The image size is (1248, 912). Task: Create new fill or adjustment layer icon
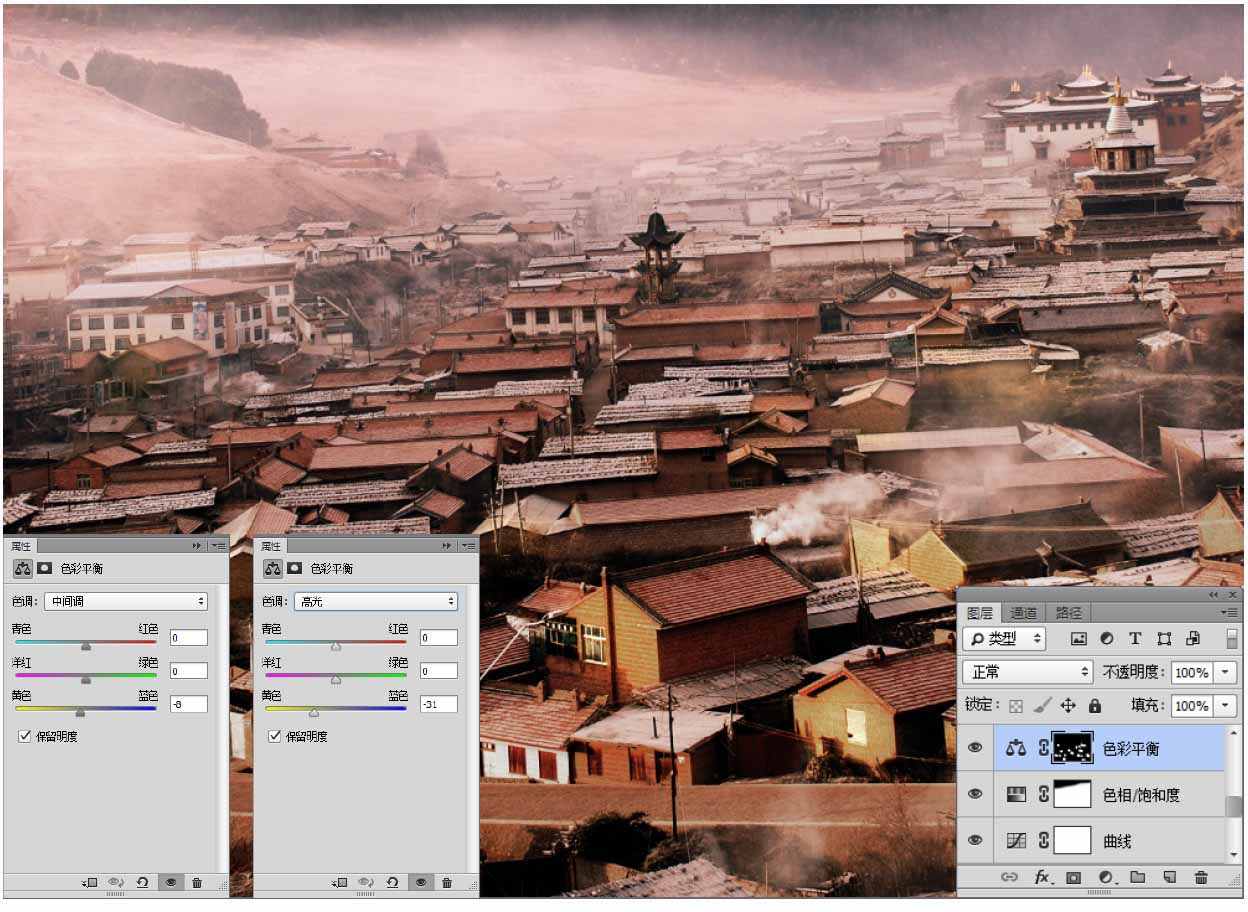[1106, 878]
